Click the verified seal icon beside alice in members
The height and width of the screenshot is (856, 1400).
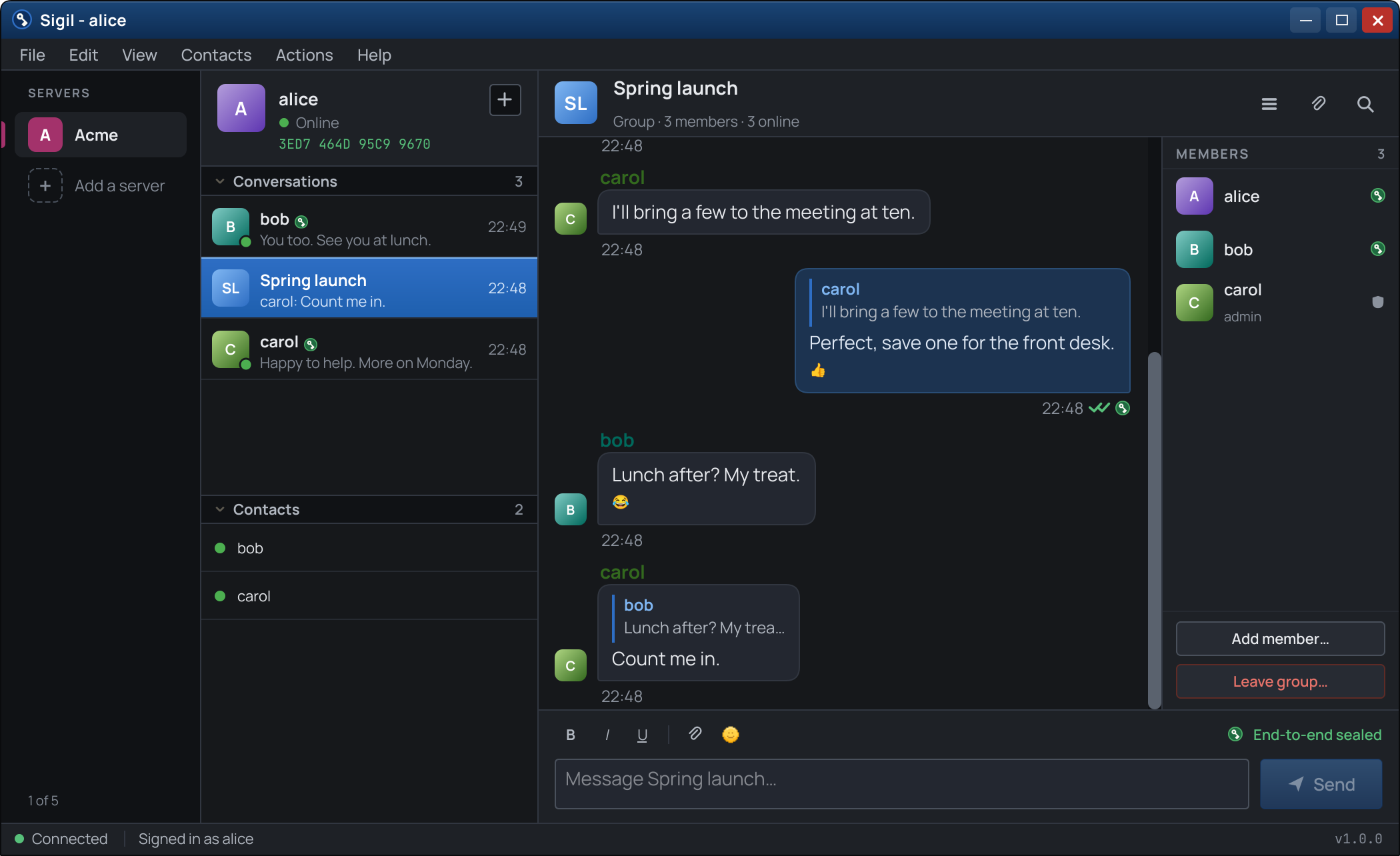point(1377,195)
